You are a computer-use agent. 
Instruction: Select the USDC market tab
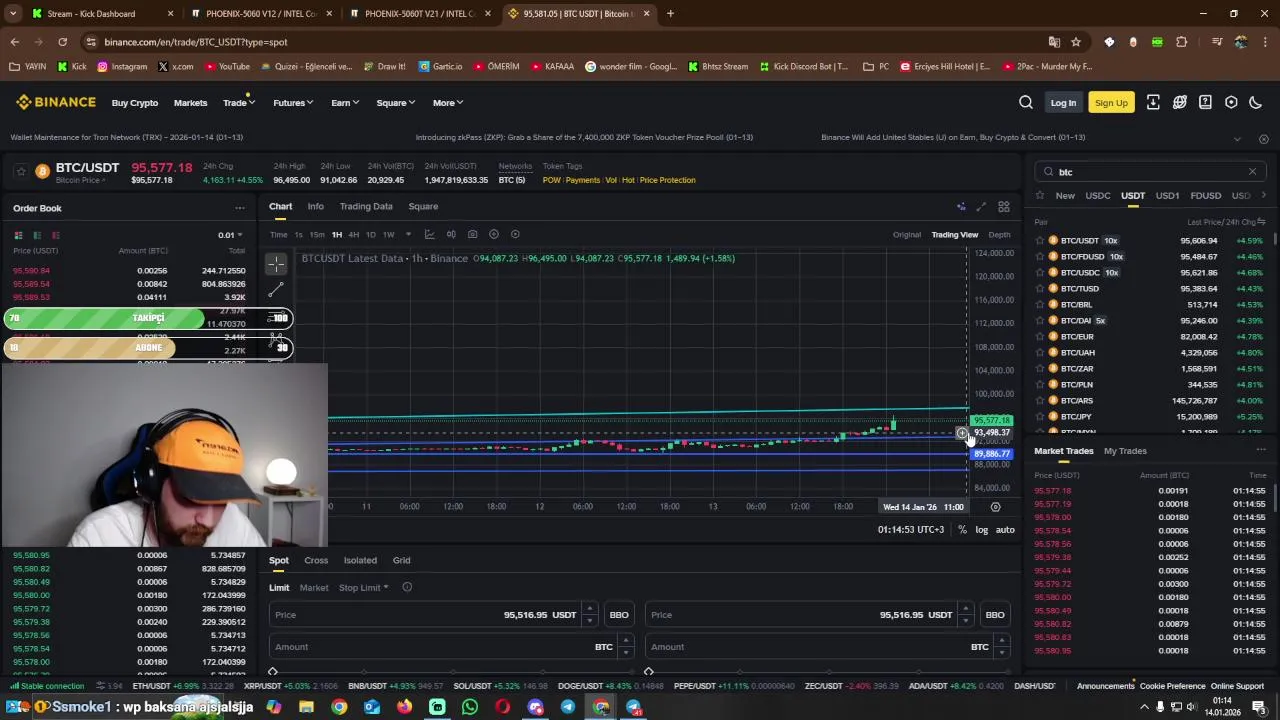(1098, 196)
